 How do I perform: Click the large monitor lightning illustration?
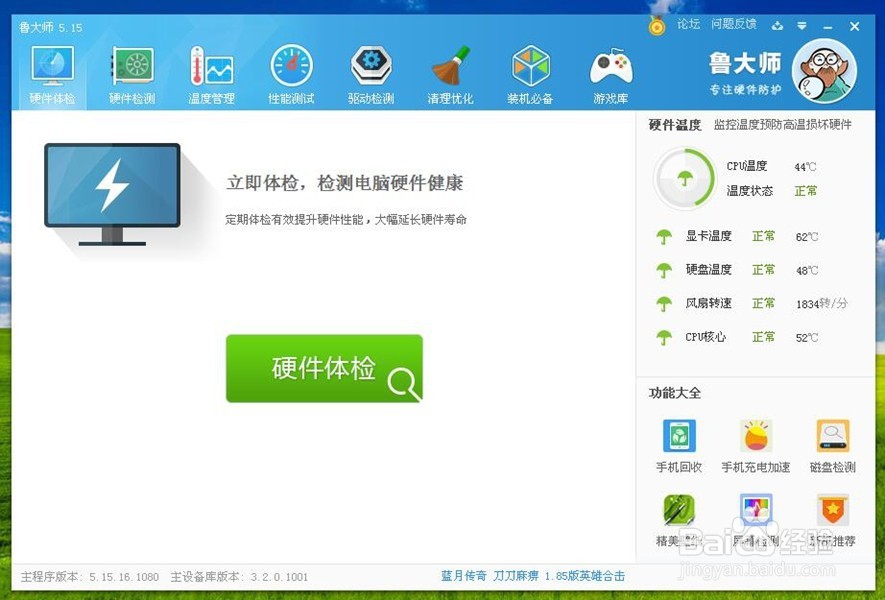(112, 194)
